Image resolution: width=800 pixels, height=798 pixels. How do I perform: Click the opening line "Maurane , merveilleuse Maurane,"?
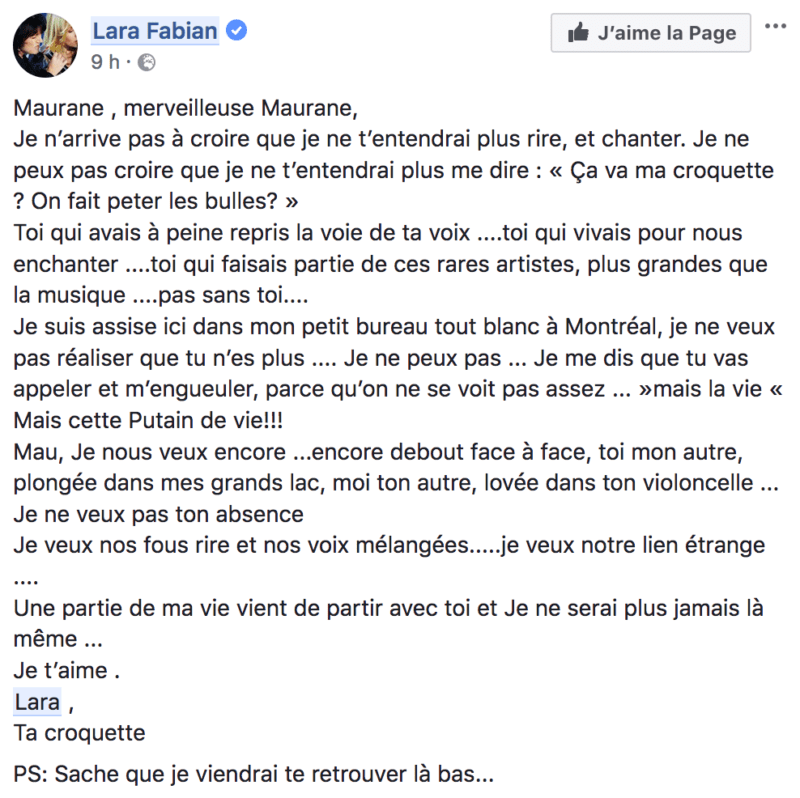click(x=185, y=108)
